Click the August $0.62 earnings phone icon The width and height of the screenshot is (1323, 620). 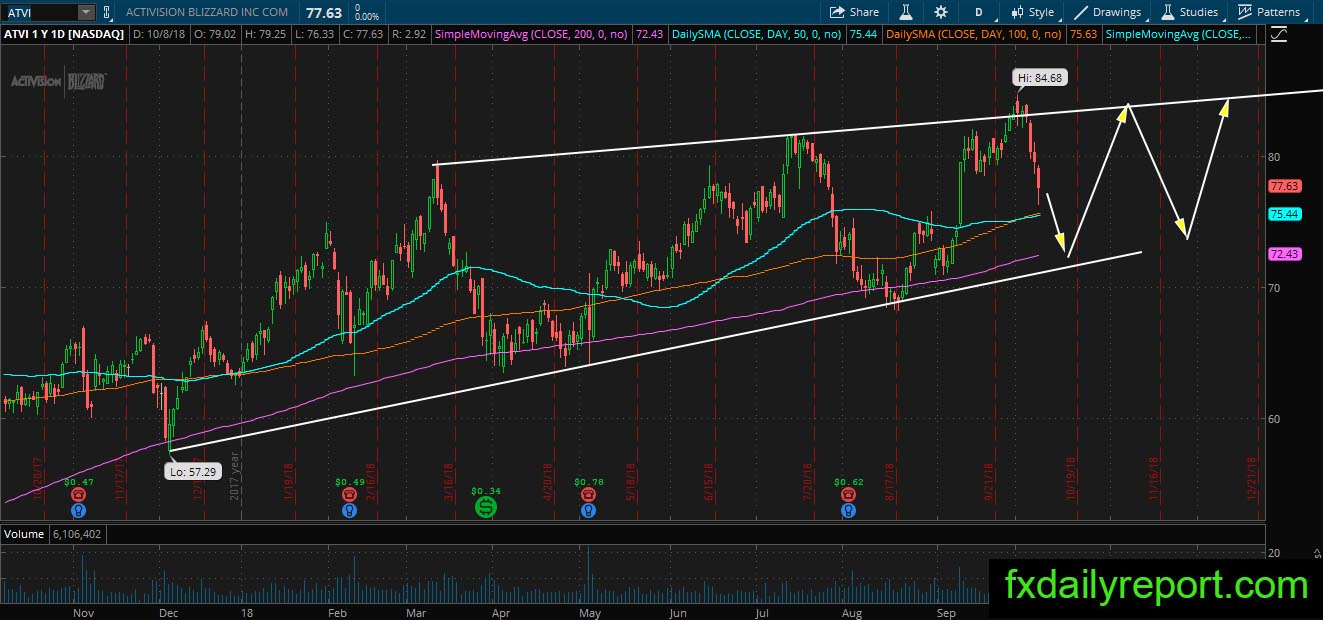coord(849,494)
